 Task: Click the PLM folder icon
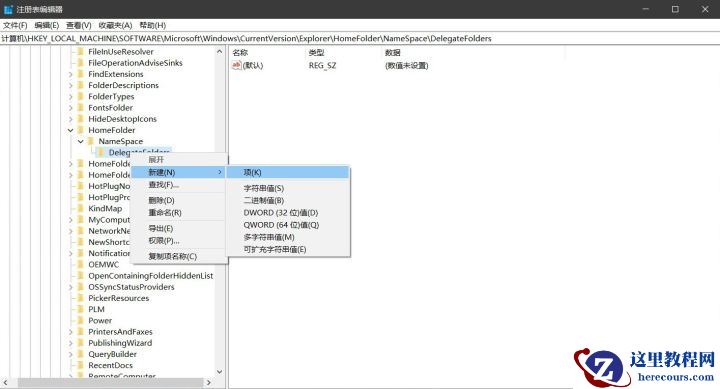[81, 309]
